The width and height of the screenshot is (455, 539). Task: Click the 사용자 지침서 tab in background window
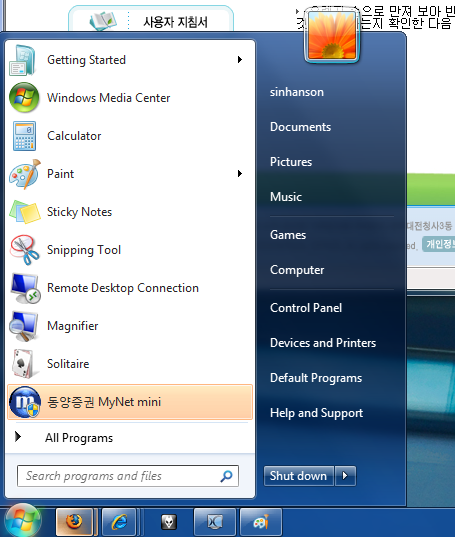coord(151,19)
